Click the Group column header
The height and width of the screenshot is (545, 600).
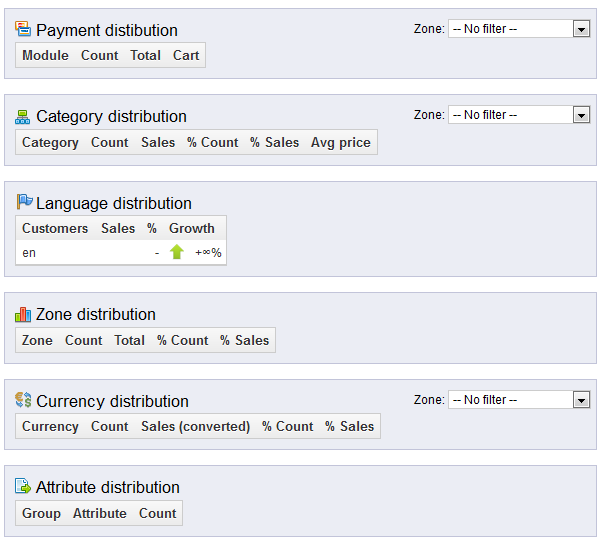41,514
